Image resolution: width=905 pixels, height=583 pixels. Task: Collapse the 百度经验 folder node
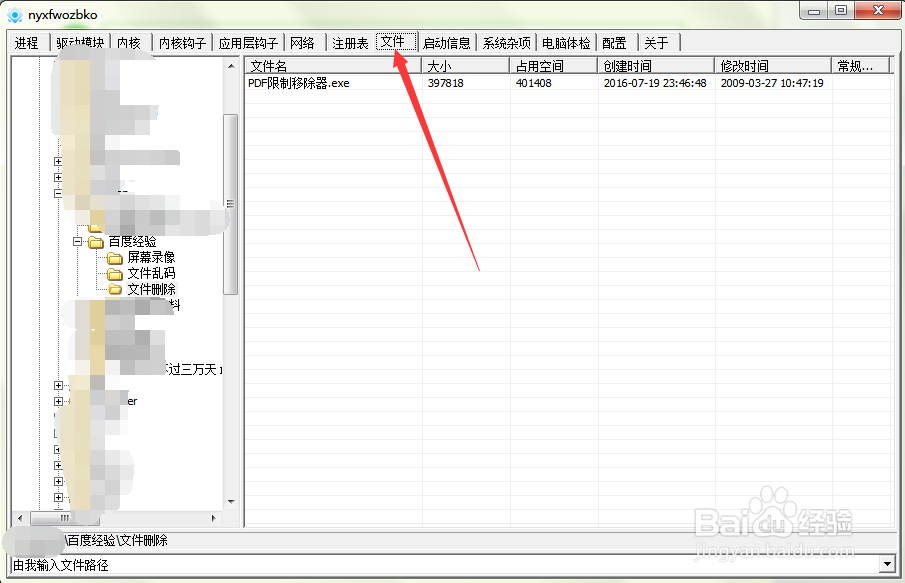(x=77, y=242)
